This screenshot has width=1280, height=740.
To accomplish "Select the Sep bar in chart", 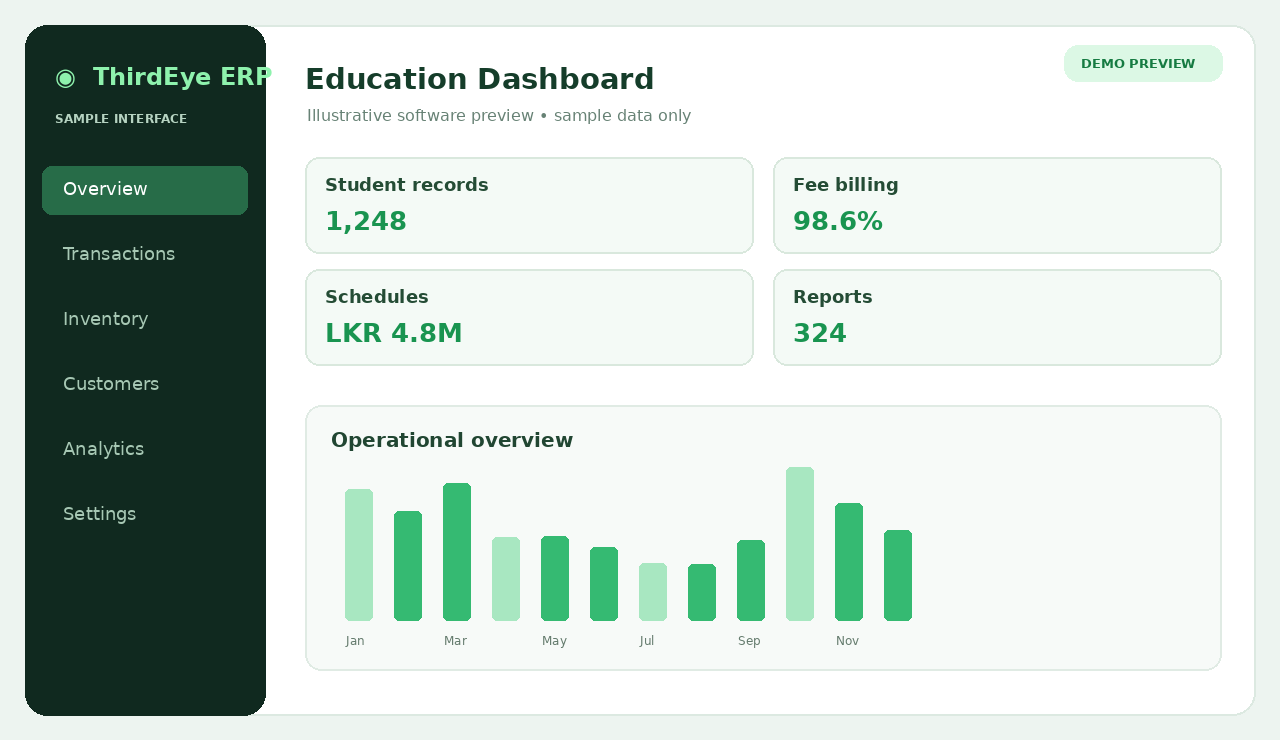I will pyautogui.click(x=751, y=581).
